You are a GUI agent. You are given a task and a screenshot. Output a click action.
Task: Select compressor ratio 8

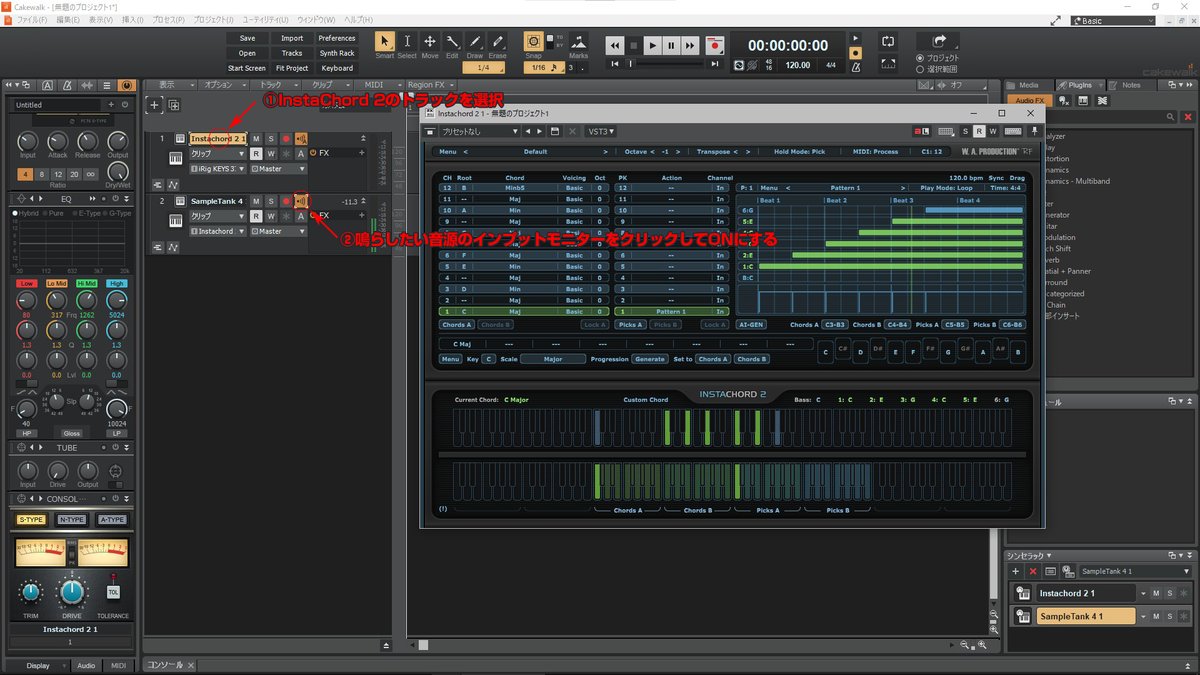click(x=42, y=174)
